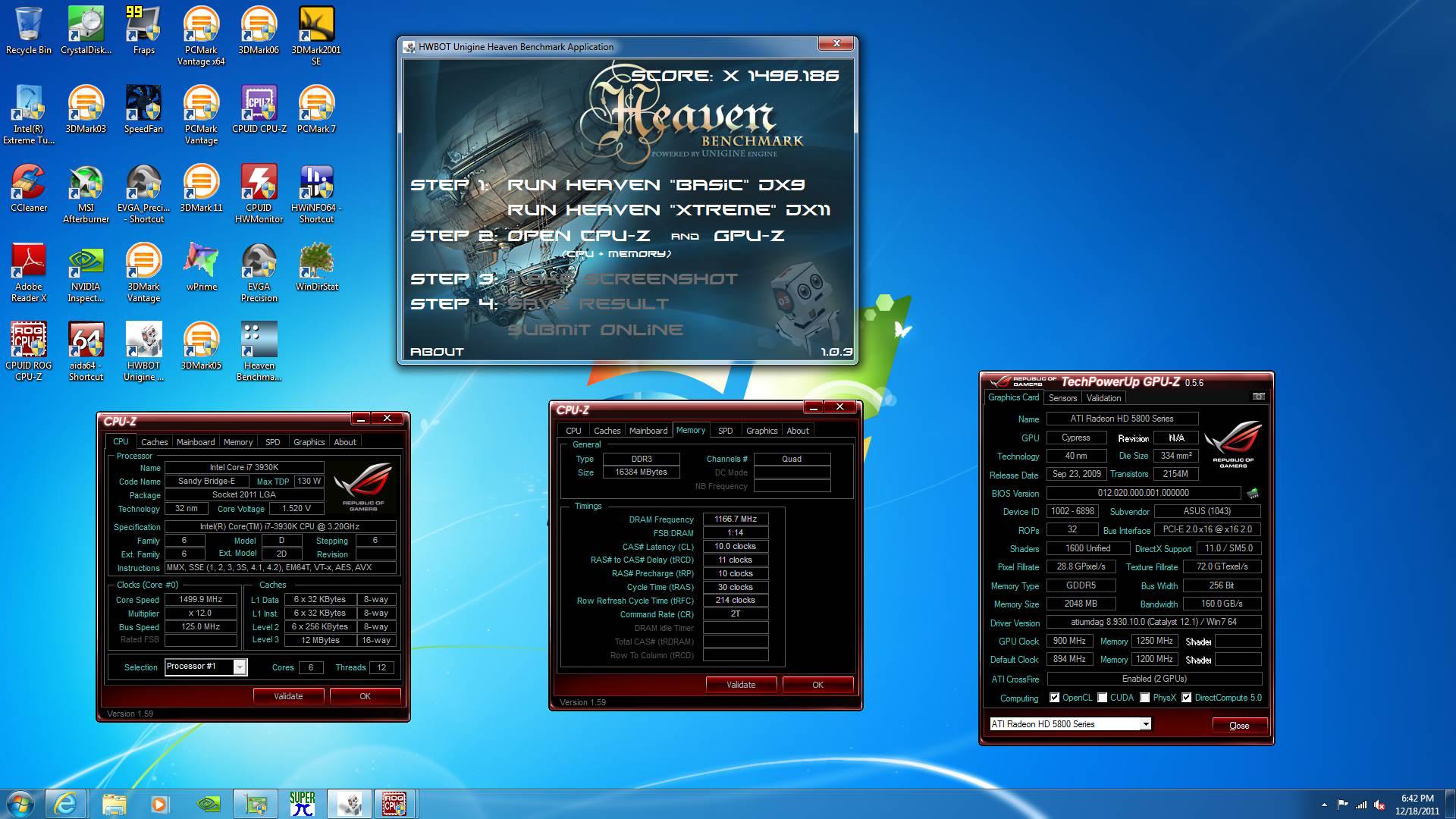Open the ATI Radeon HD 5800 Series dropdown
The width and height of the screenshot is (1456, 819).
[x=1145, y=724]
